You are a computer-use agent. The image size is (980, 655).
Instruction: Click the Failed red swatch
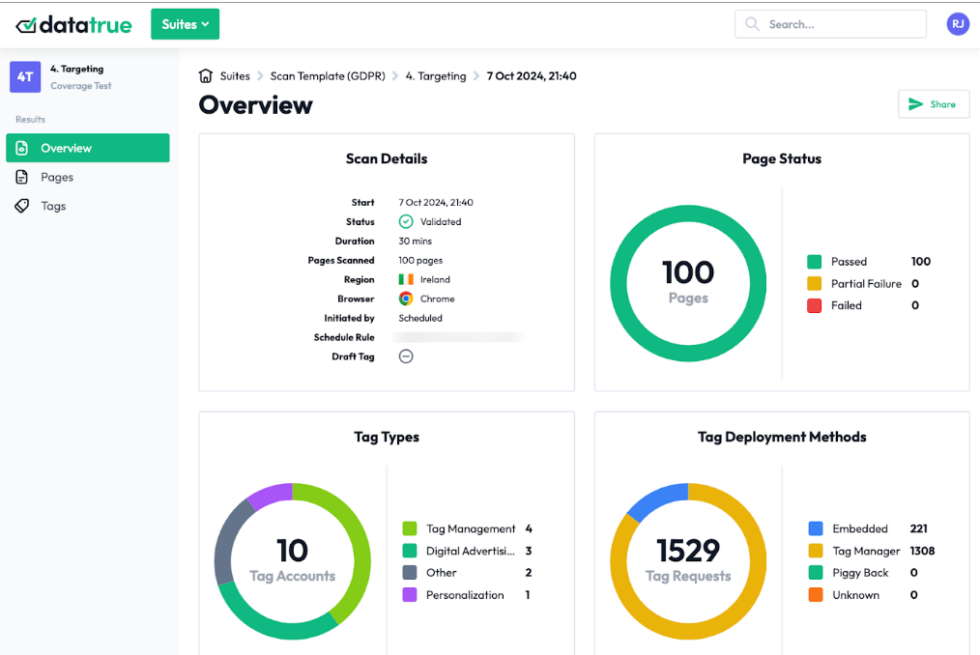coord(814,306)
